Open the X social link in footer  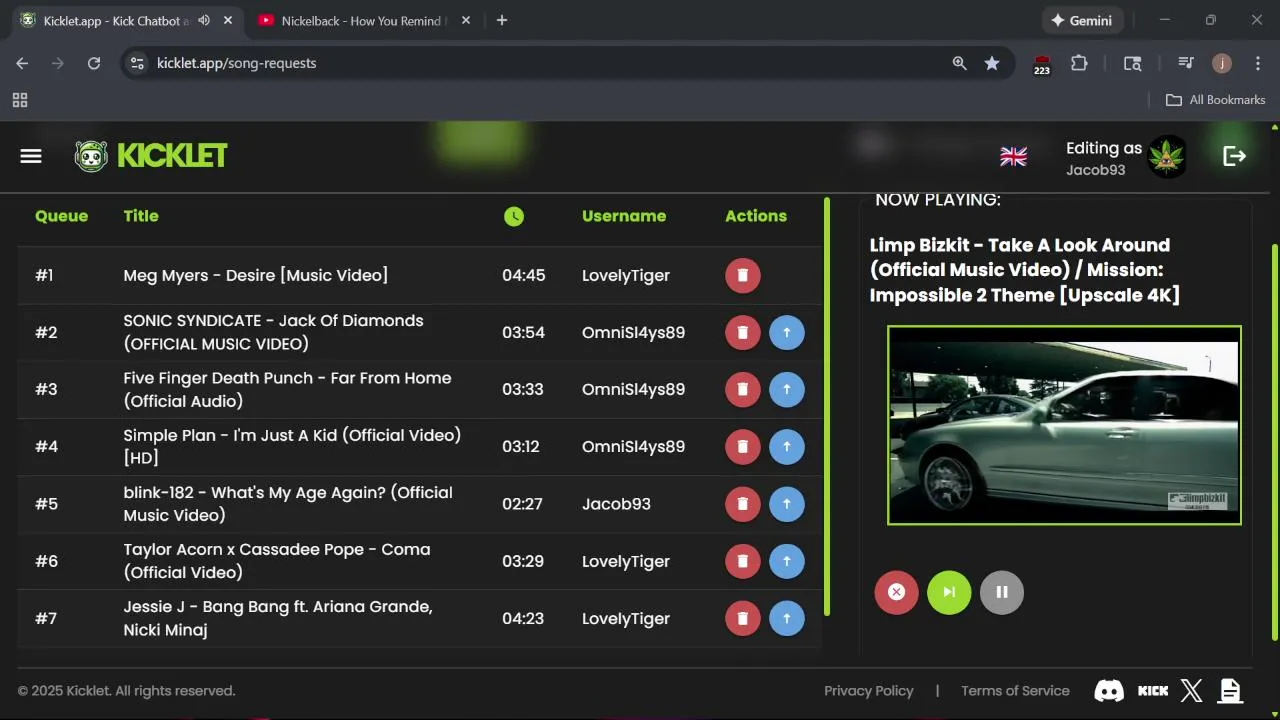click(x=1191, y=690)
